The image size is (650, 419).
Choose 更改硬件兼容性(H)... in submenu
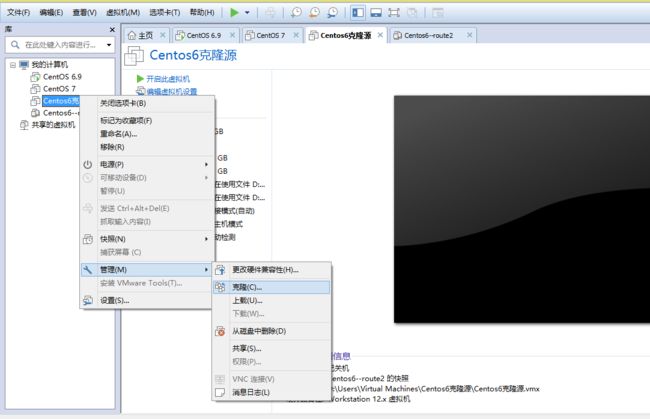click(272, 270)
